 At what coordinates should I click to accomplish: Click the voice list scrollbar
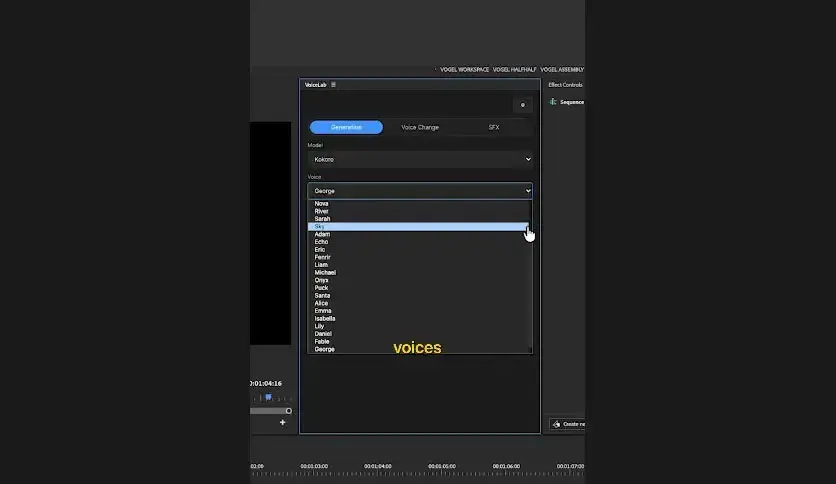[530, 277]
